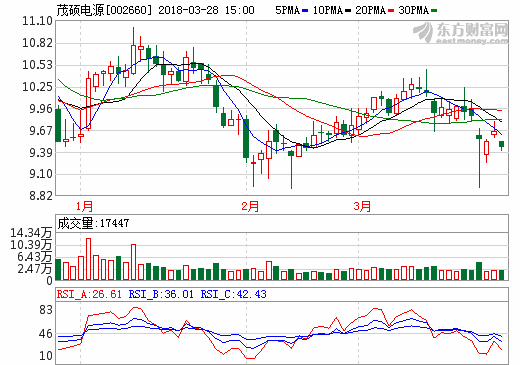Click the RSI_A:26.61 indicator label

click(x=89, y=294)
